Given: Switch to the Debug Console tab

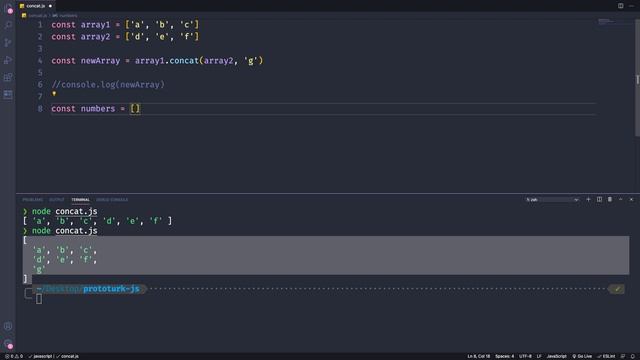Looking at the screenshot, I should point(112,200).
